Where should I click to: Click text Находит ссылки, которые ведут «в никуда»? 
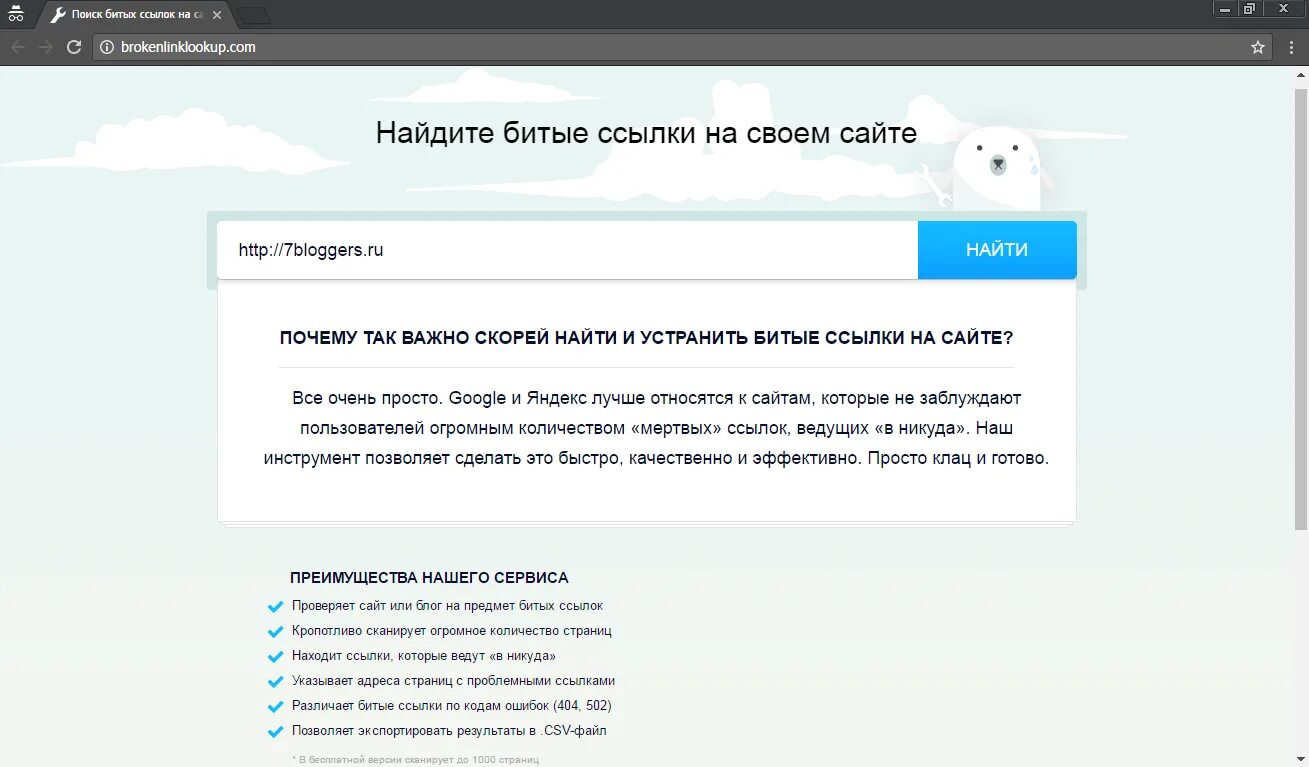click(423, 656)
